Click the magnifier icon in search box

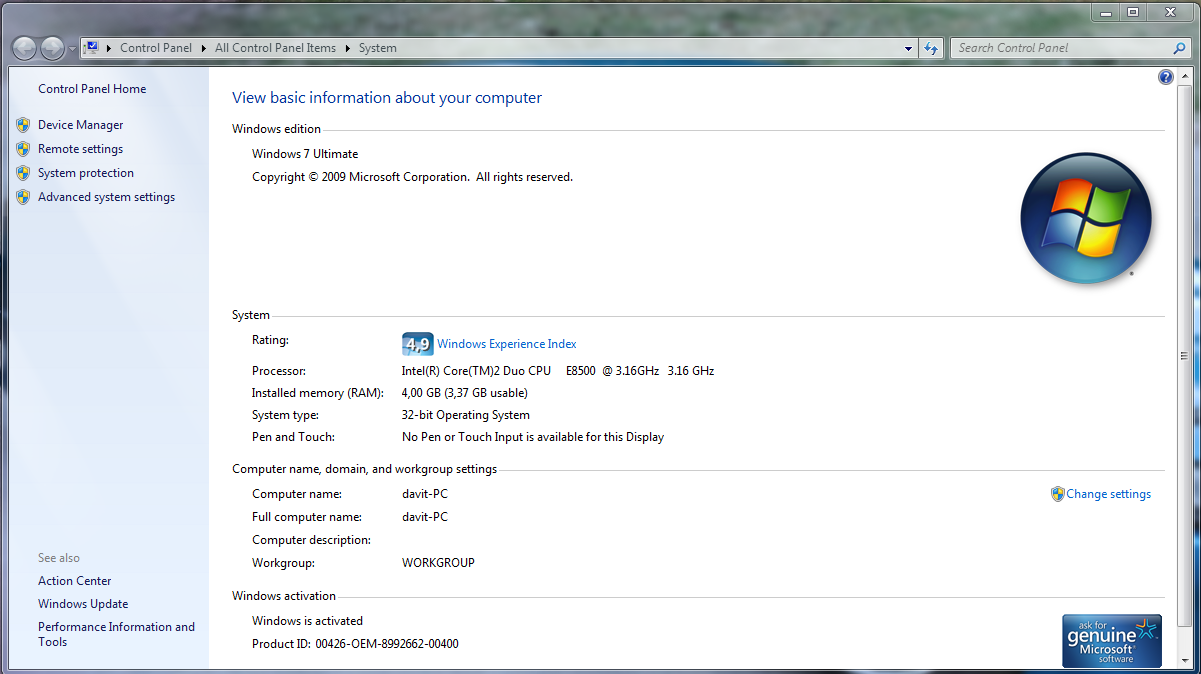click(x=1179, y=48)
